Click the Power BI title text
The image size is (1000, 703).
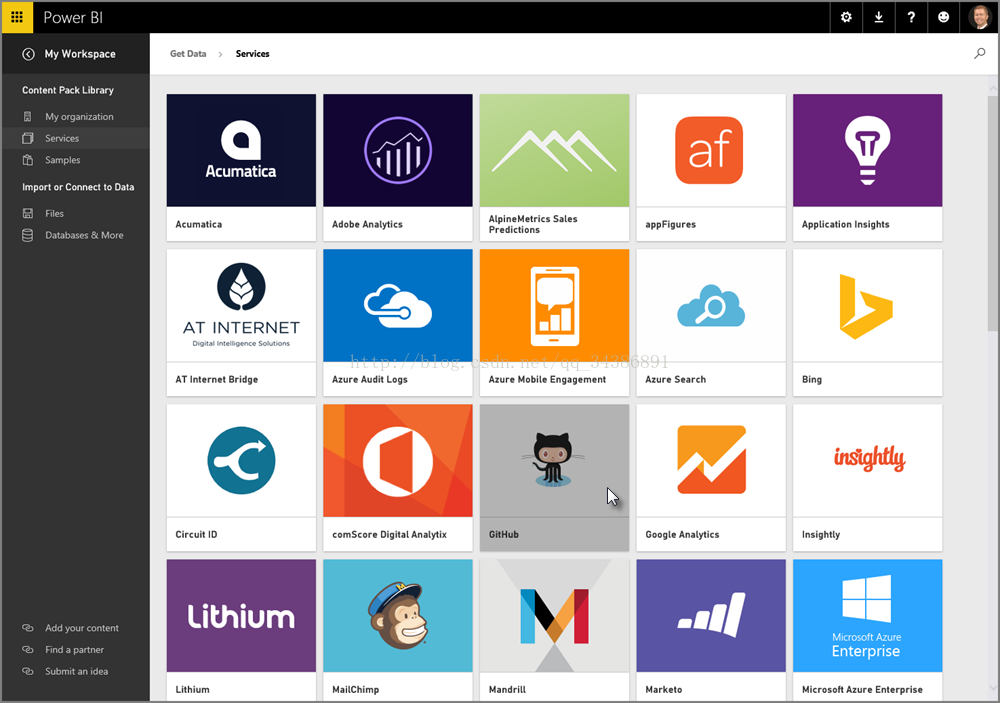73,17
